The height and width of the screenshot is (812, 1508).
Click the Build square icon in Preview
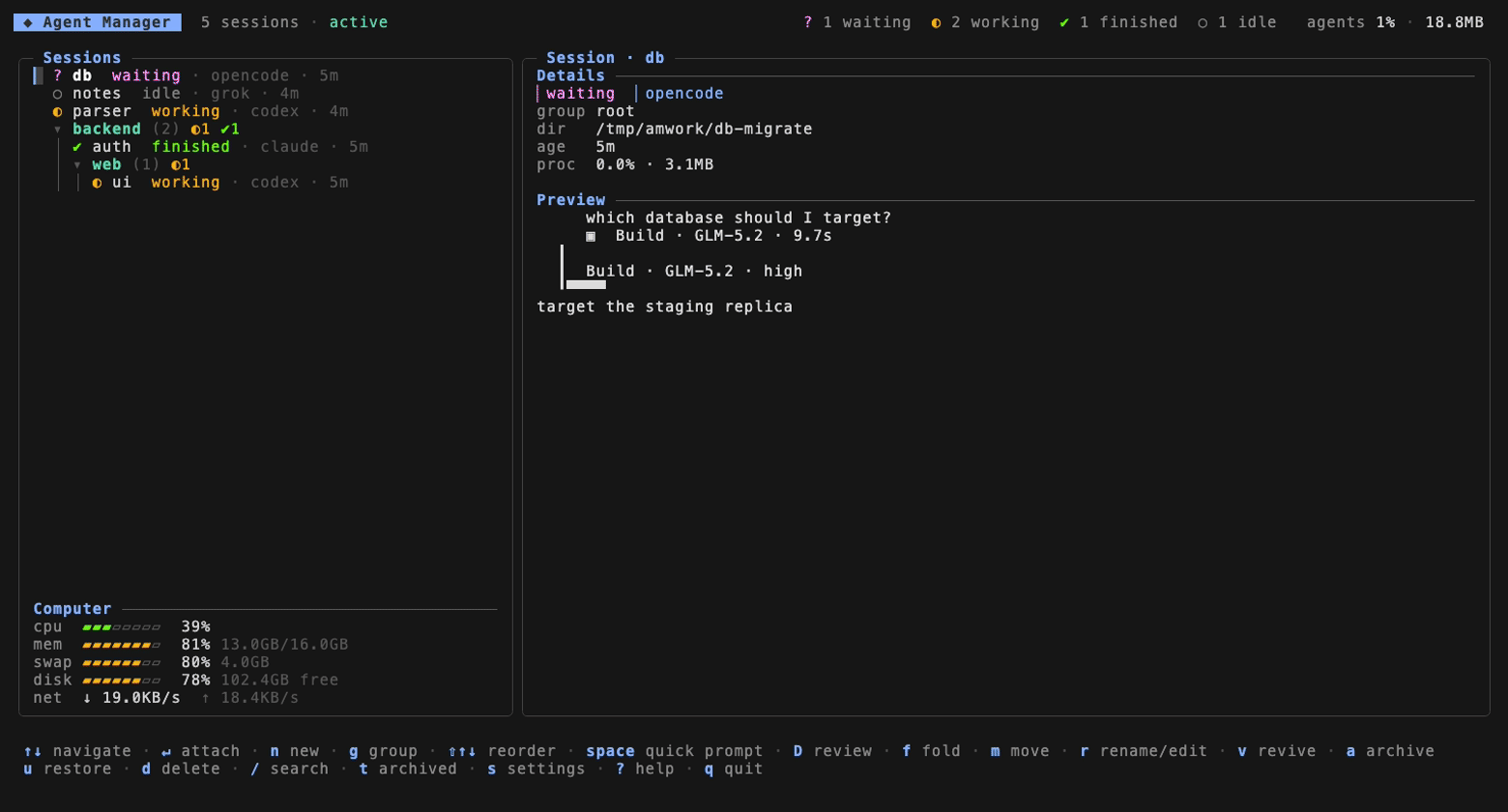click(591, 236)
